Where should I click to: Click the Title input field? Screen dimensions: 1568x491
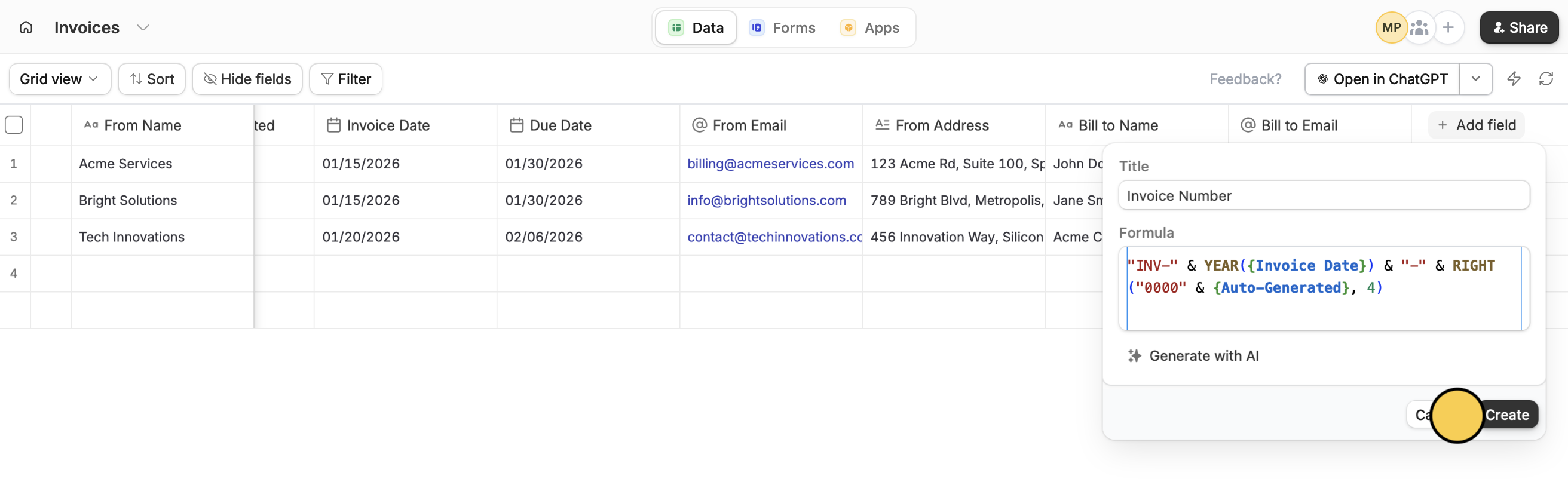[x=1324, y=196]
